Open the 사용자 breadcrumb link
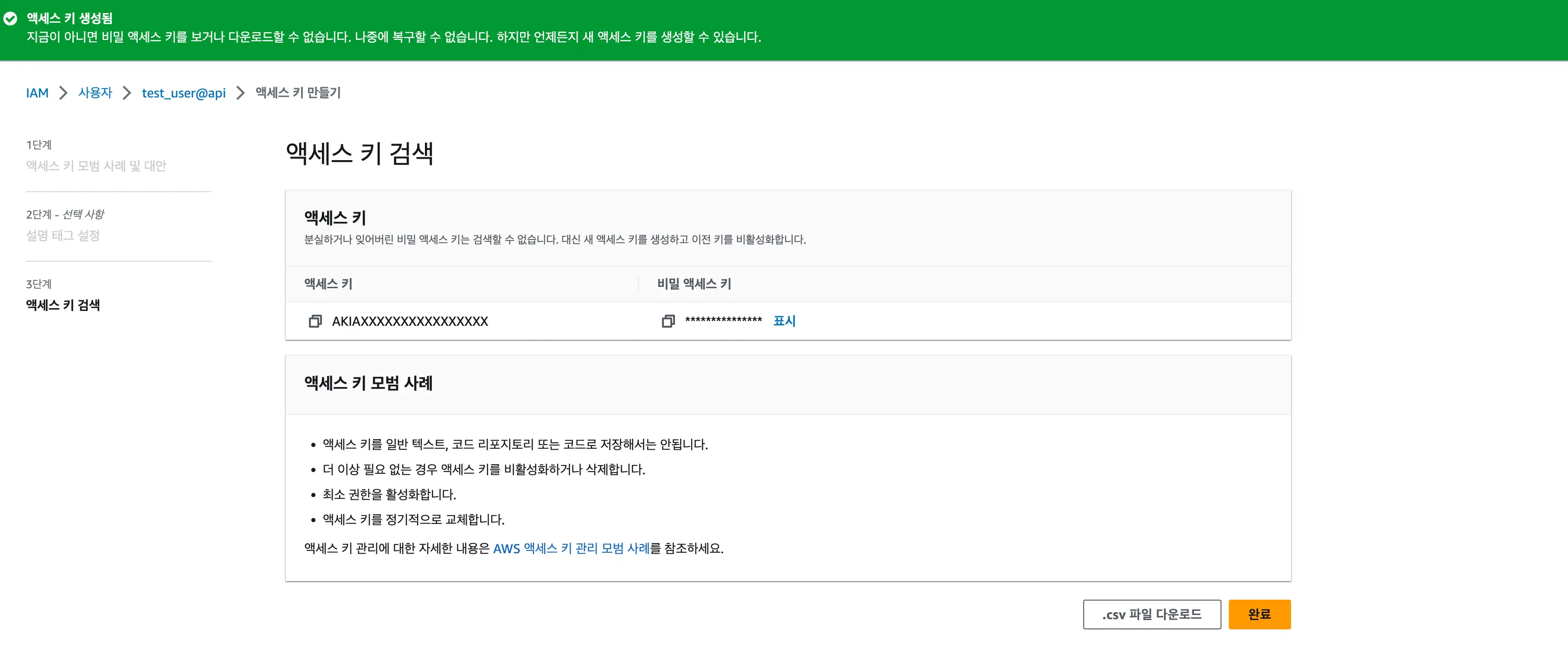1568x647 pixels. coord(95,93)
